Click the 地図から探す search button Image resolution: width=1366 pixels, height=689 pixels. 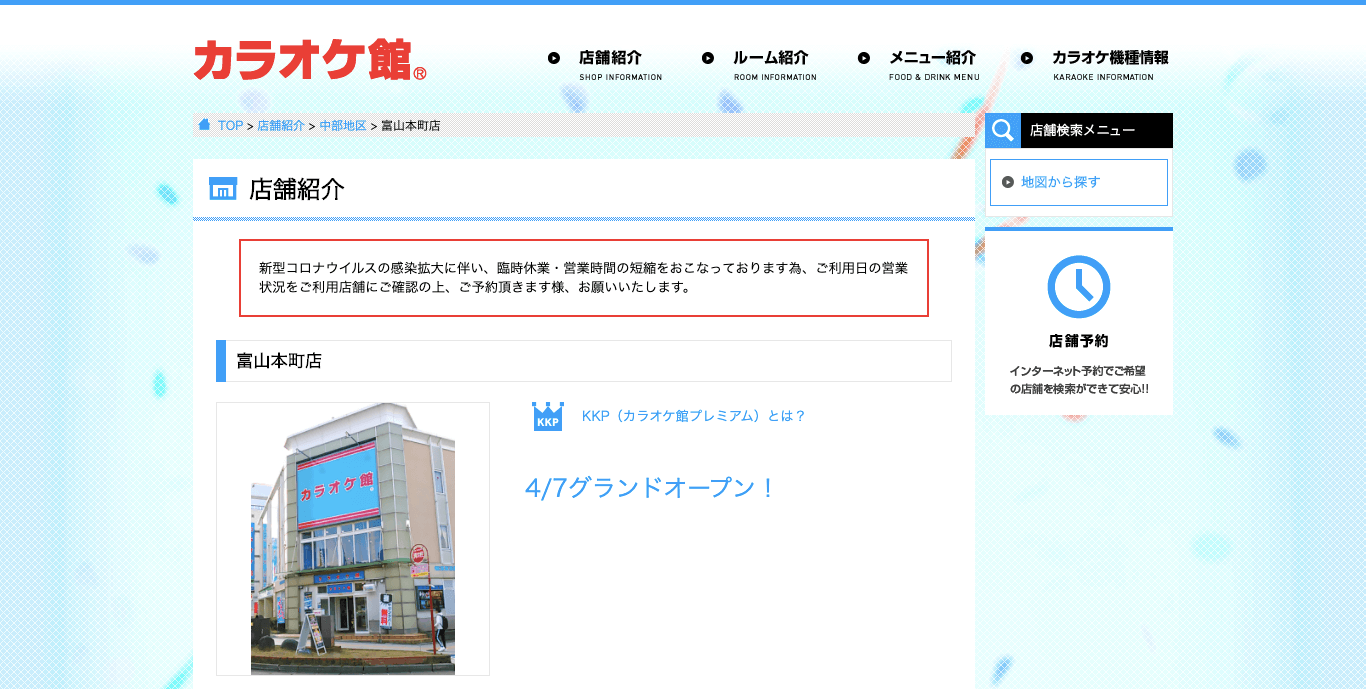point(1078,182)
